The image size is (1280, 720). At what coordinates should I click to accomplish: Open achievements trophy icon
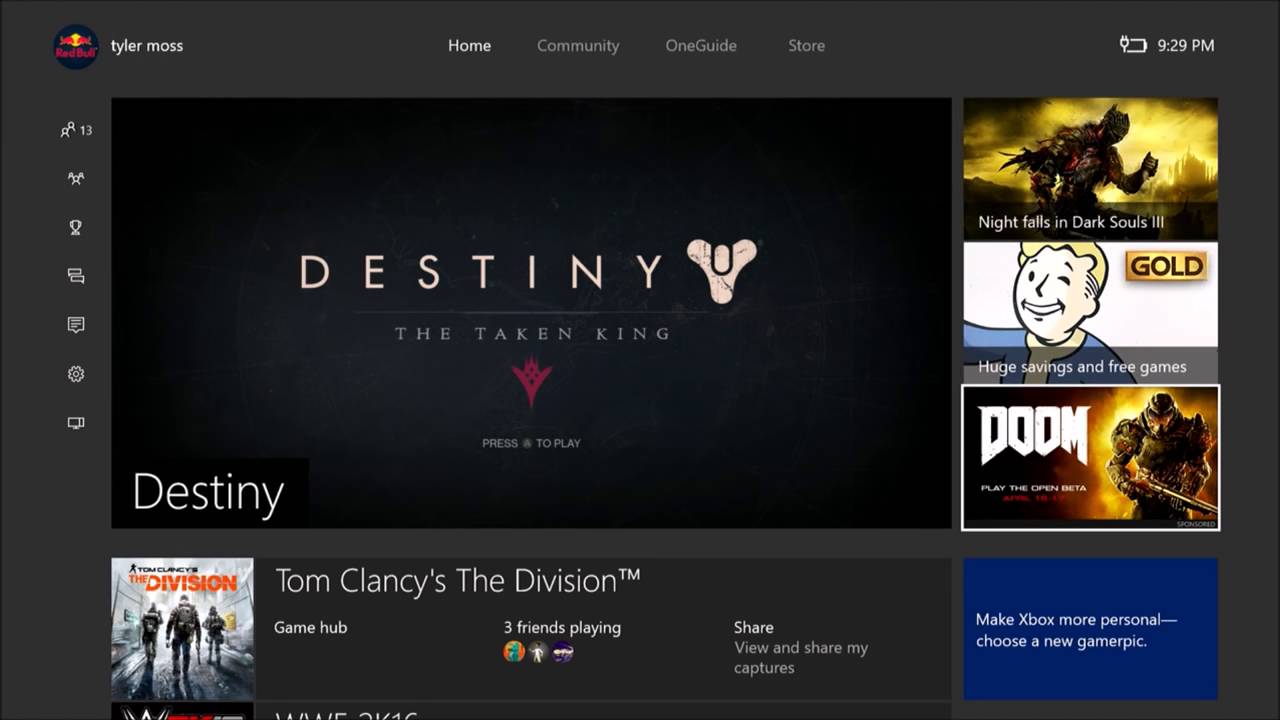point(76,227)
